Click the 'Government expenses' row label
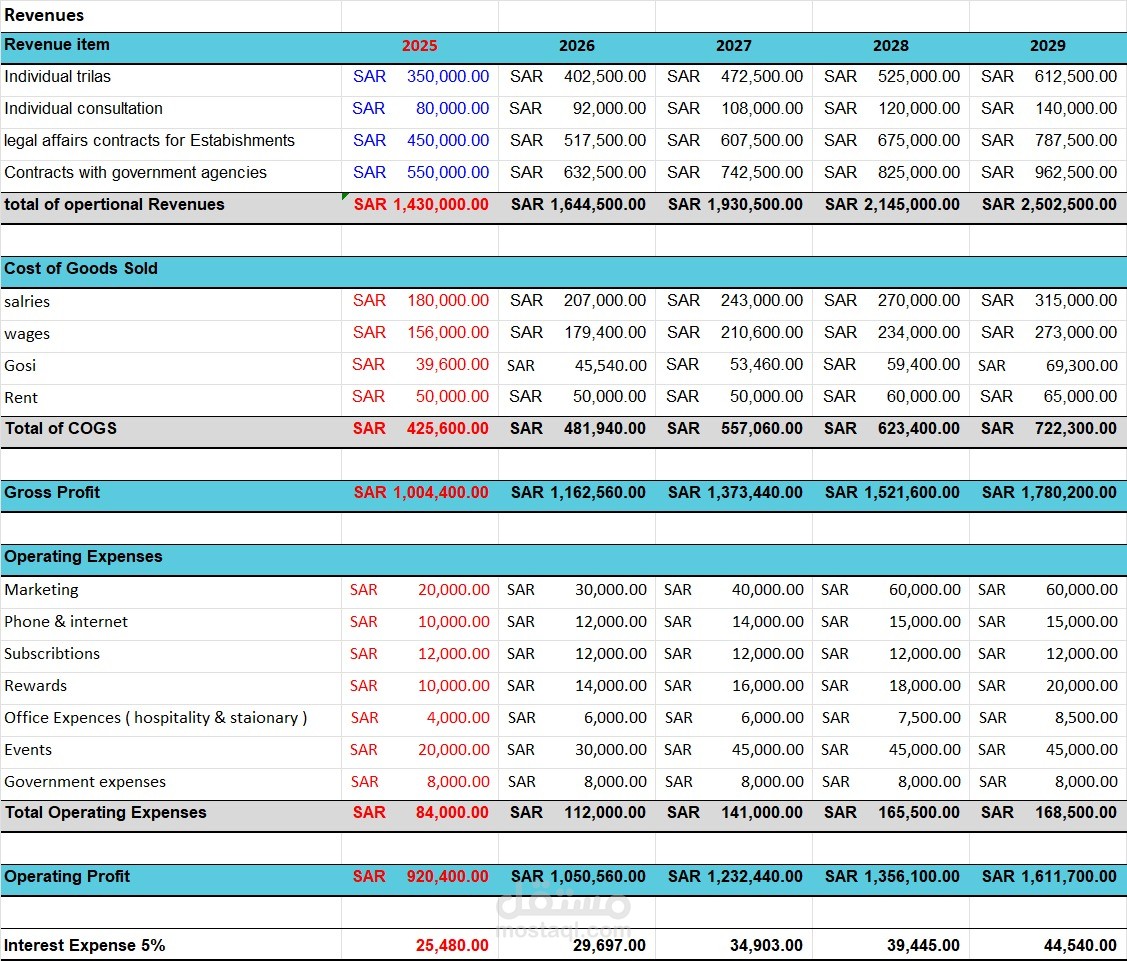The width and height of the screenshot is (1127, 961). pyautogui.click(x=85, y=781)
